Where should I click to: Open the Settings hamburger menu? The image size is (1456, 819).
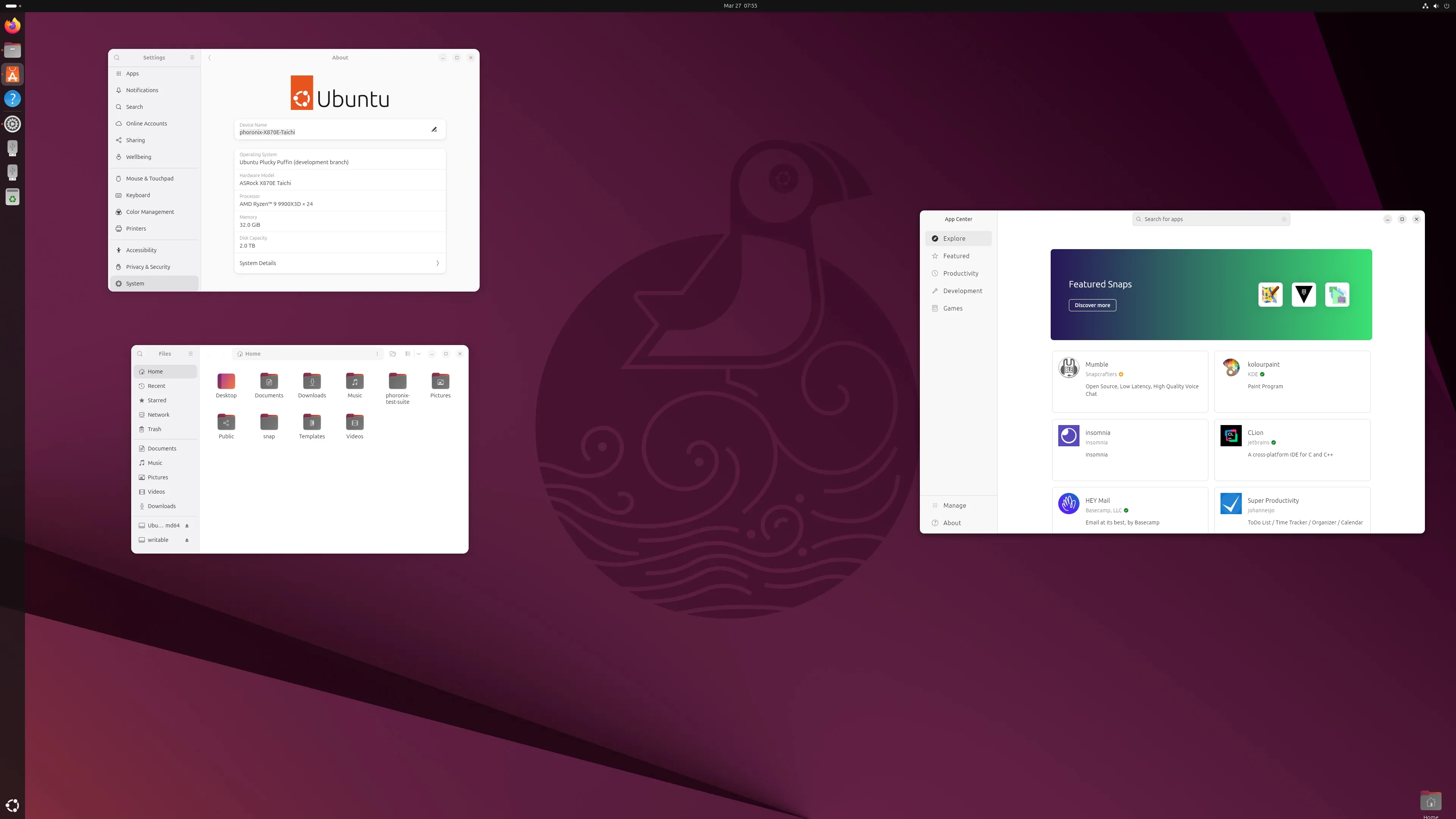click(192, 58)
